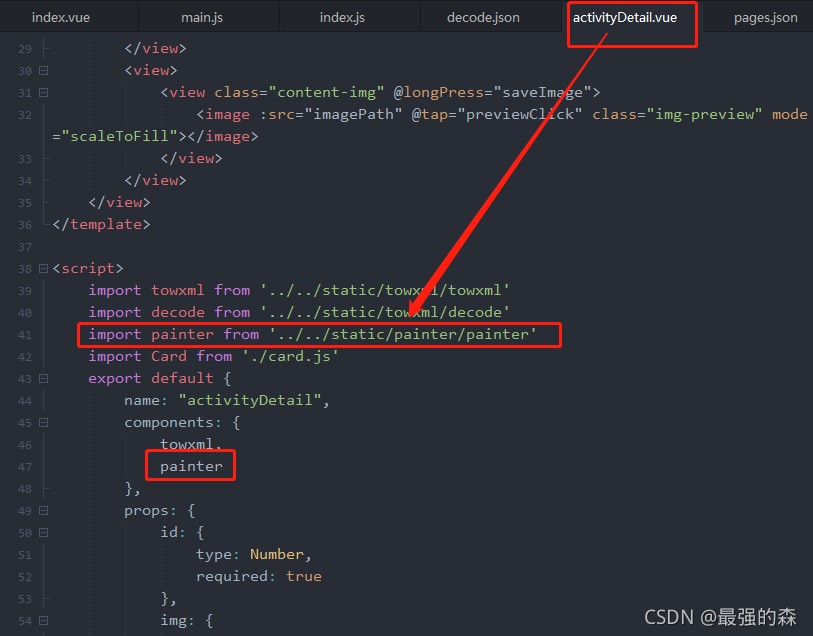Collapse the content-img view at line 31
813x636 pixels.
point(44,92)
